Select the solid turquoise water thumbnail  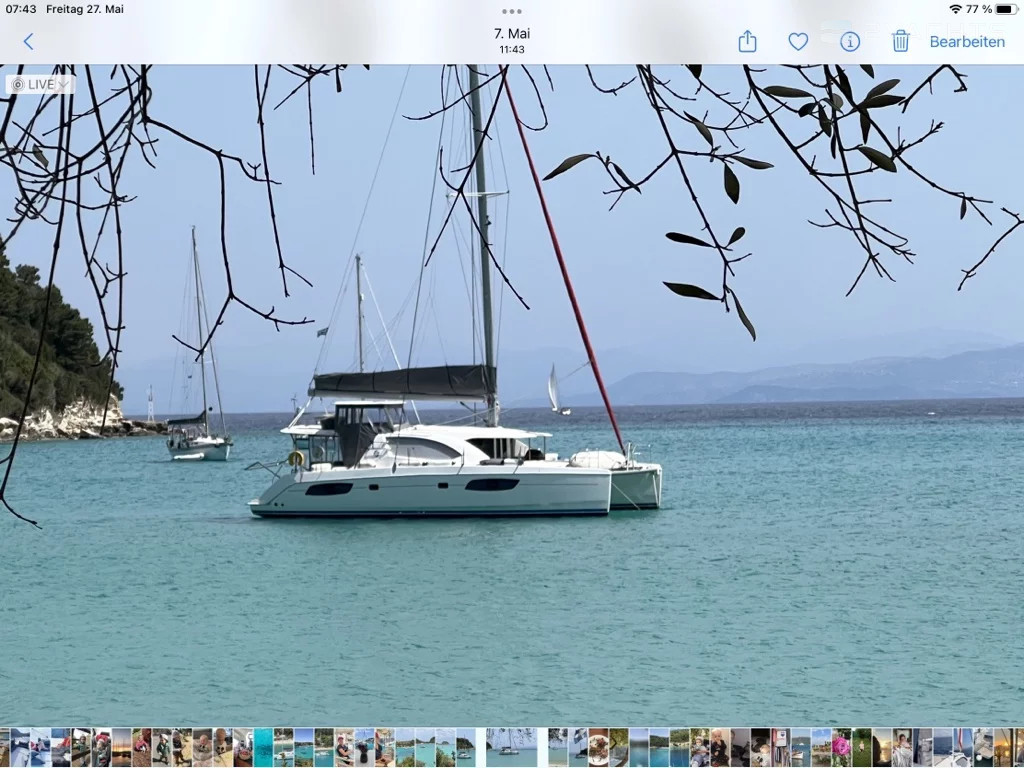point(263,748)
